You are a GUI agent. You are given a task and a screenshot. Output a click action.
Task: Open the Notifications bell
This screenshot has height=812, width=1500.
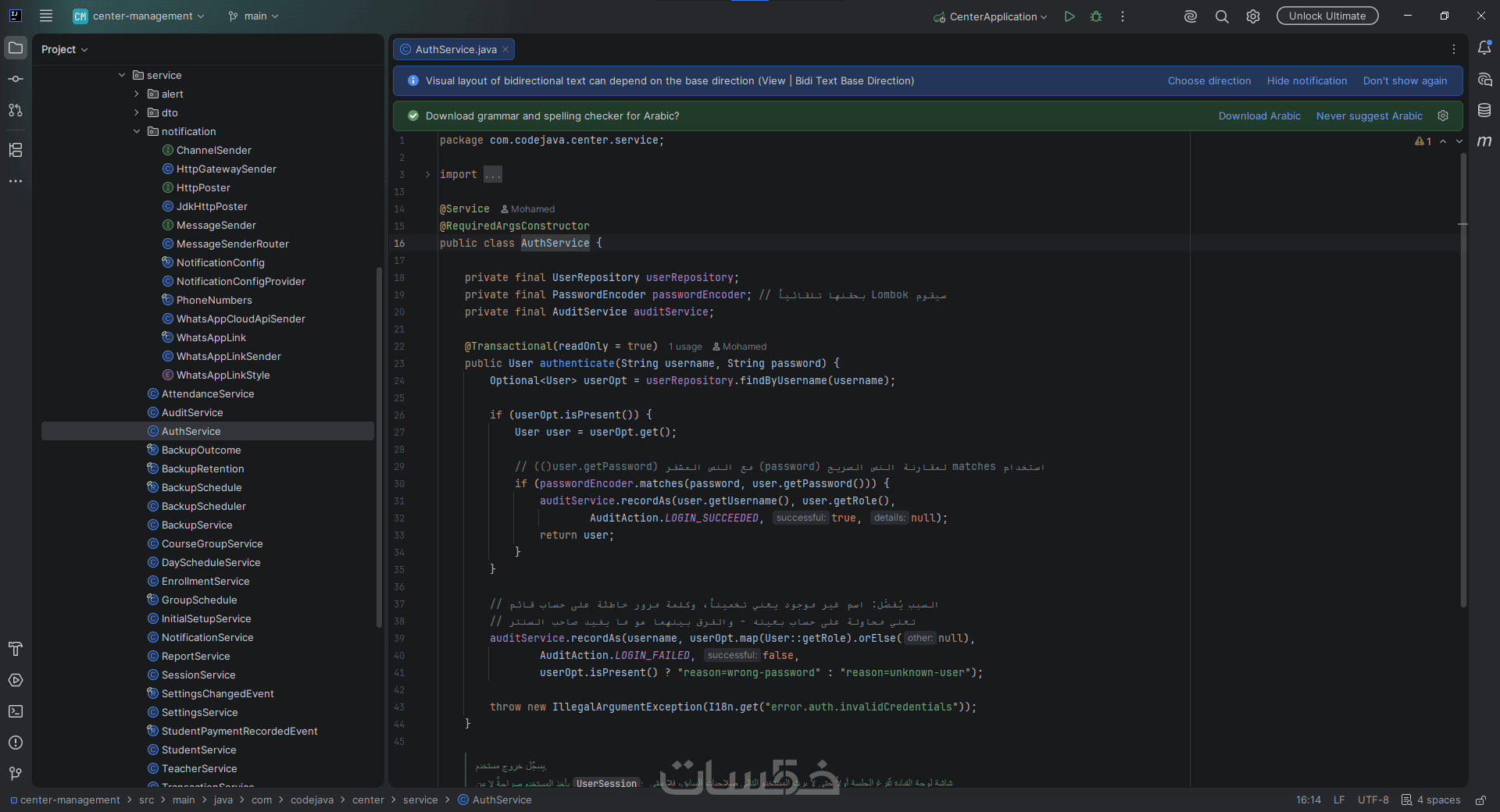[x=1484, y=48]
